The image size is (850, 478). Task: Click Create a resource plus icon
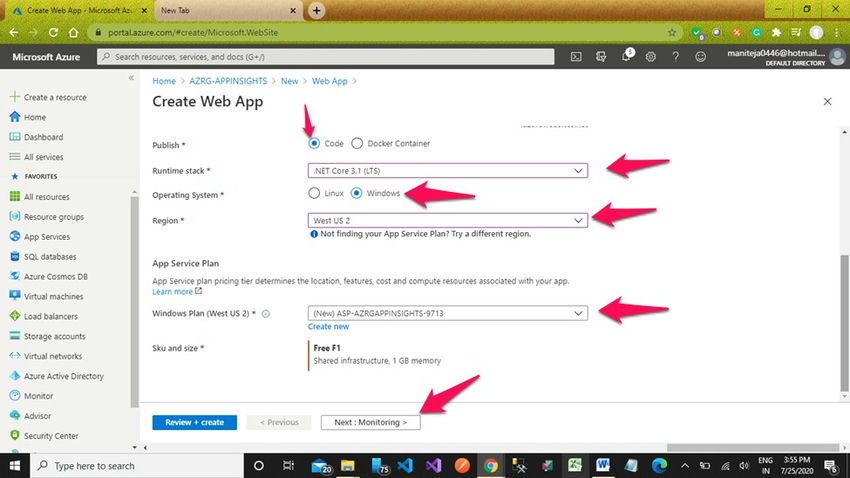[15, 97]
